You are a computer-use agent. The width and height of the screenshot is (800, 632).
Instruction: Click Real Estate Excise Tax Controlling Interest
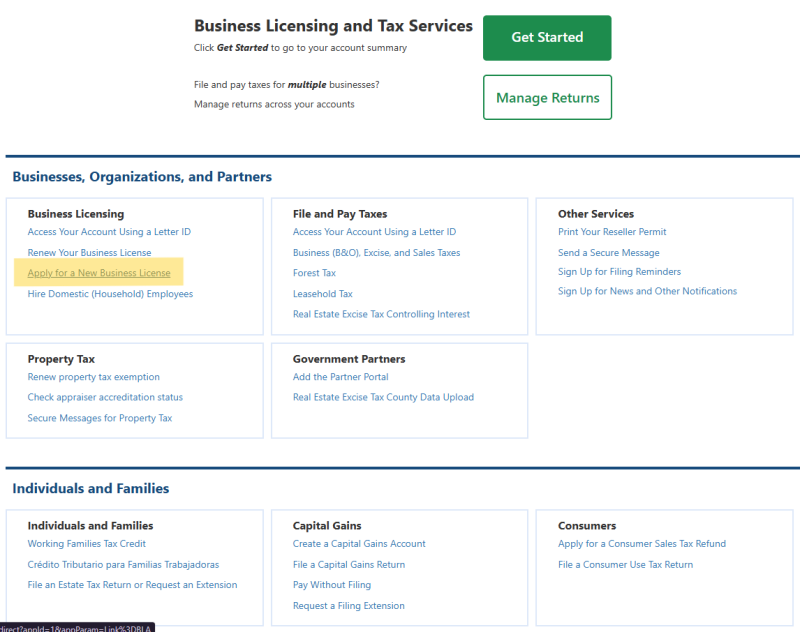click(x=381, y=314)
